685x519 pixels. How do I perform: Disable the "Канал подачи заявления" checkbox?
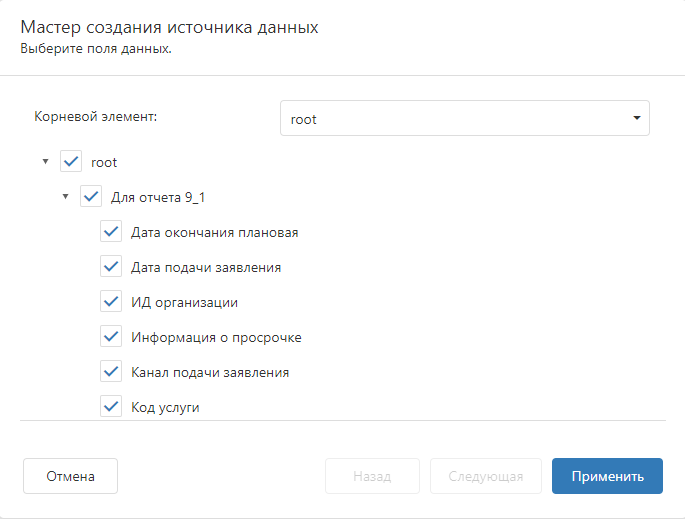pyautogui.click(x=111, y=372)
